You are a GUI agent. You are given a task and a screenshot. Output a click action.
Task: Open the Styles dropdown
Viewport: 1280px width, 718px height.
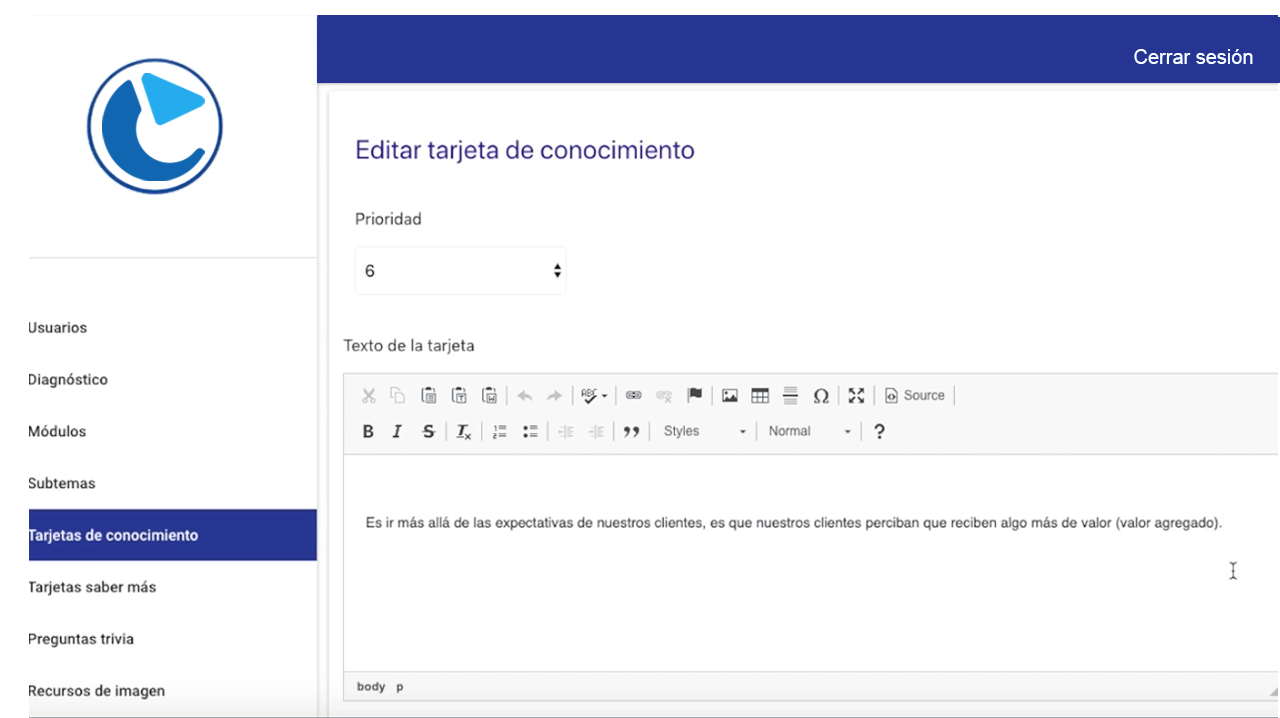coord(704,431)
